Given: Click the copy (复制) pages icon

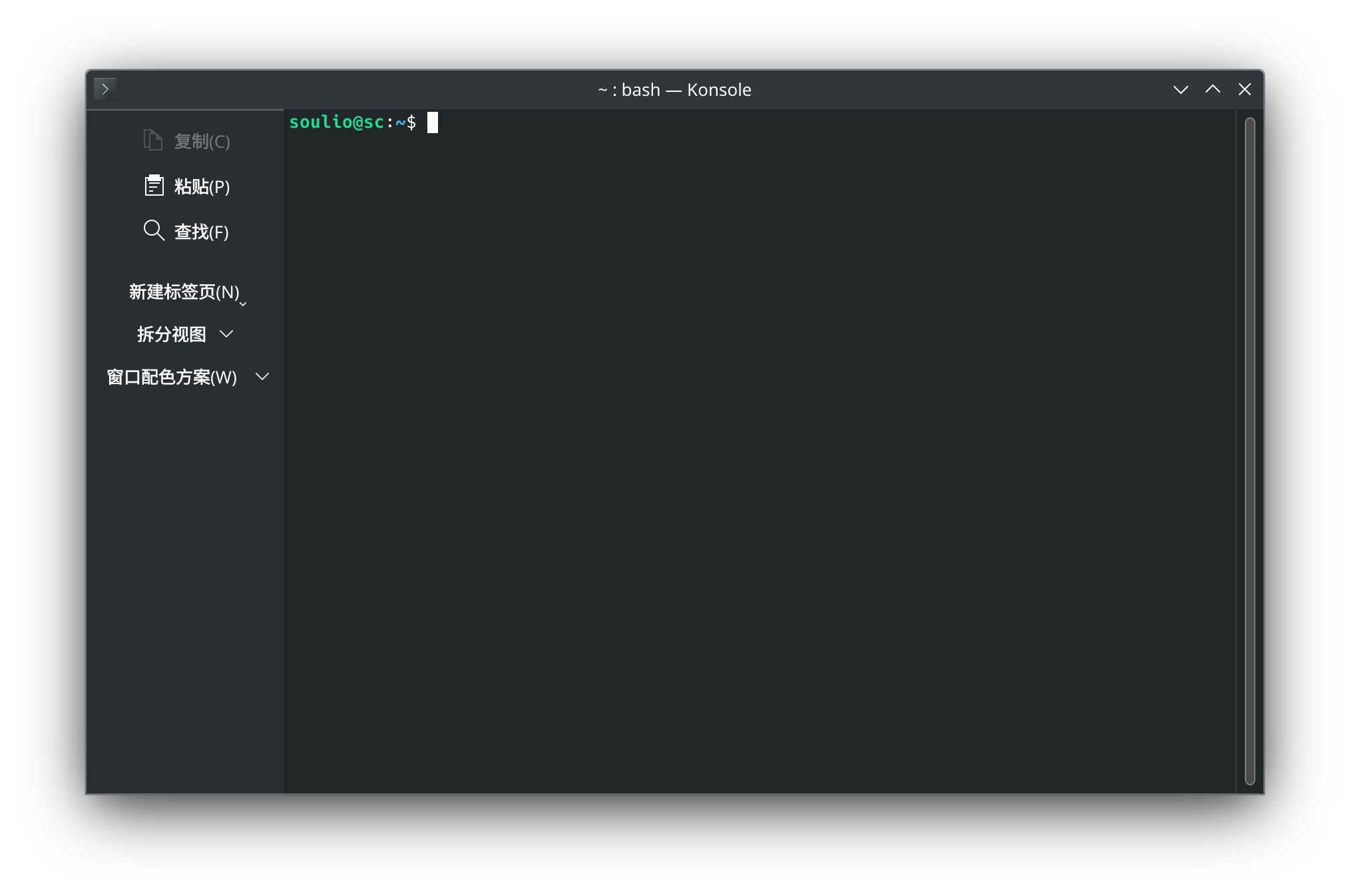Looking at the screenshot, I should click(x=153, y=140).
